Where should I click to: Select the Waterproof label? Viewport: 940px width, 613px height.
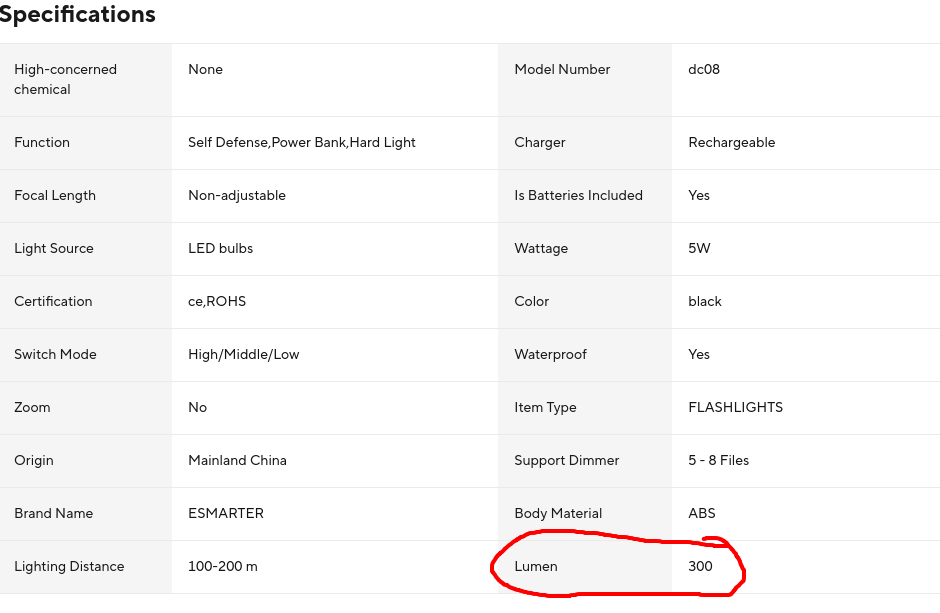click(550, 355)
